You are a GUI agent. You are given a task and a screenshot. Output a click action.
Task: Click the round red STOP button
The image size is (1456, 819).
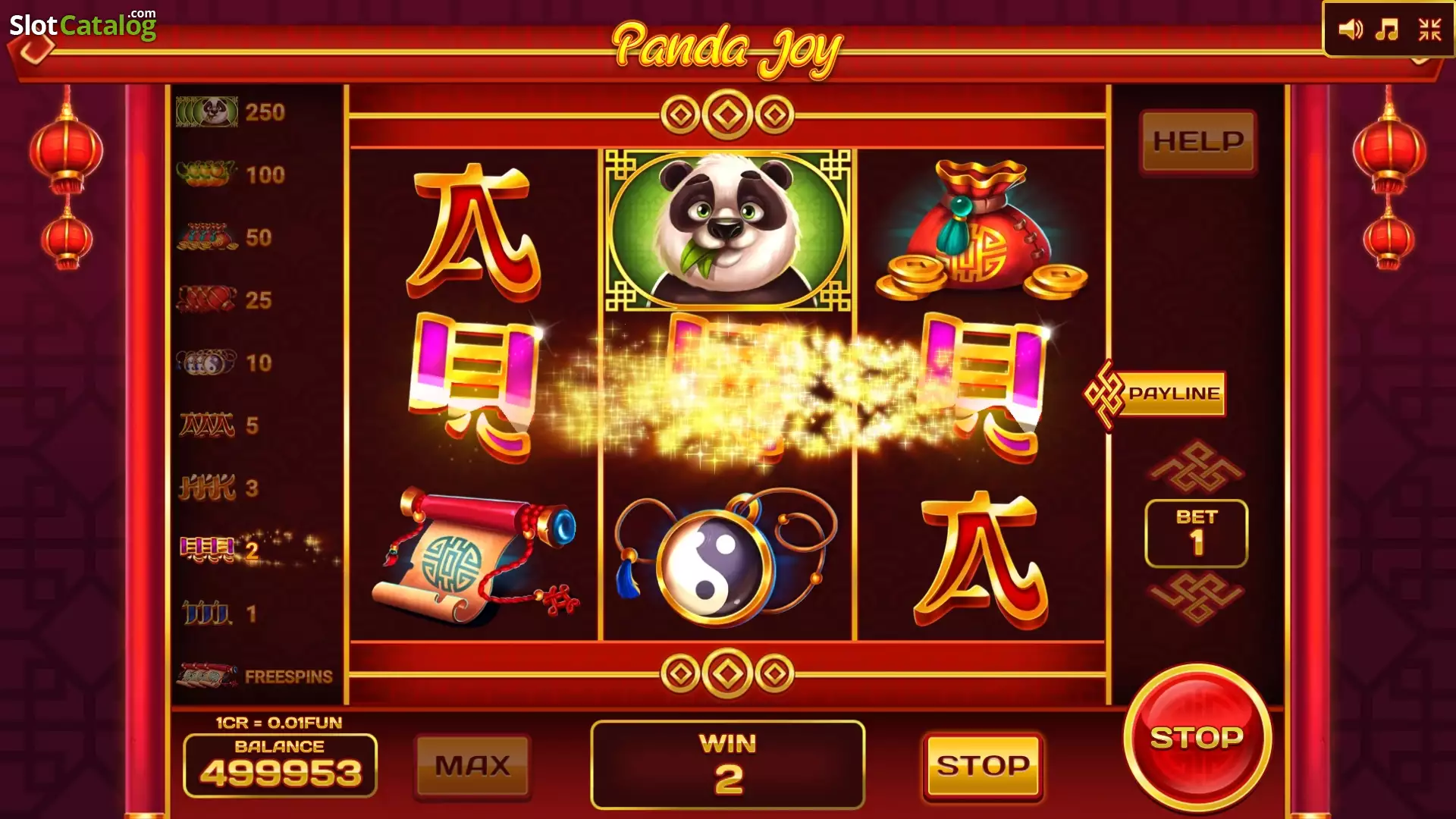pyautogui.click(x=1197, y=737)
